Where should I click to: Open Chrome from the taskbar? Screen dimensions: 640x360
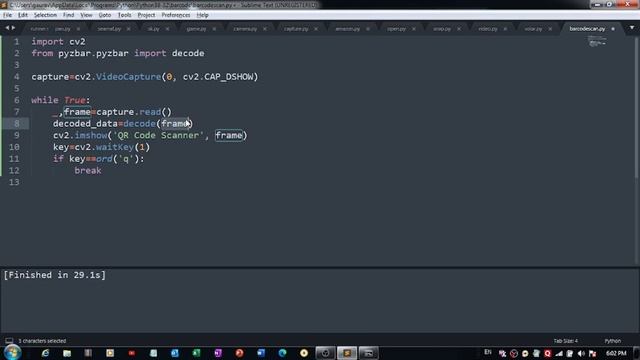click(x=304, y=353)
